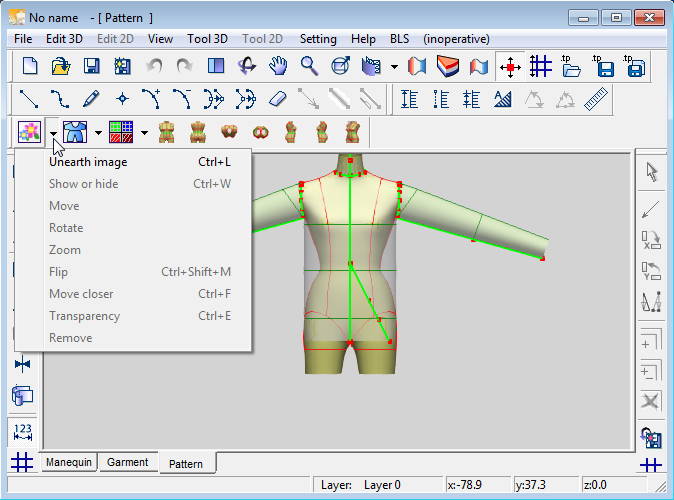
Task: Click the Save floppy disk icon
Action: click(91, 67)
